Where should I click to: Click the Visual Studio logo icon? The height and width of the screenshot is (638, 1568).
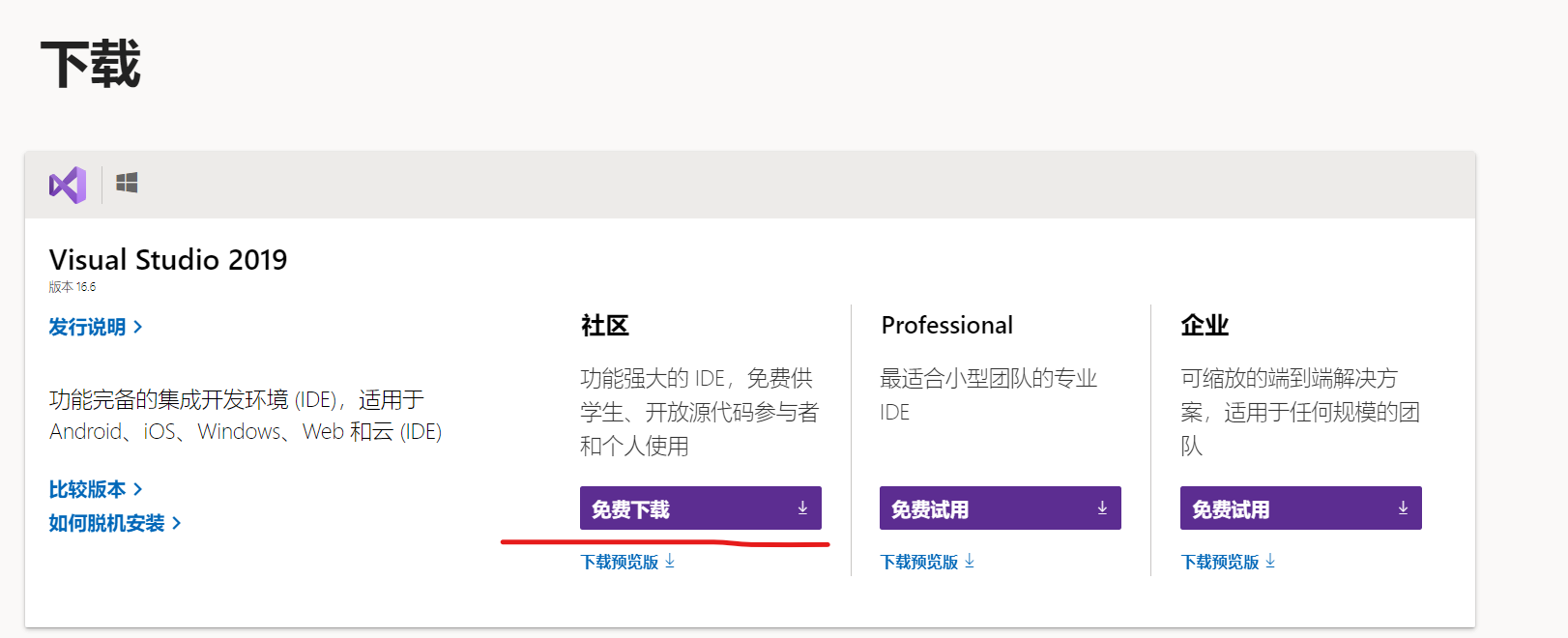click(68, 185)
